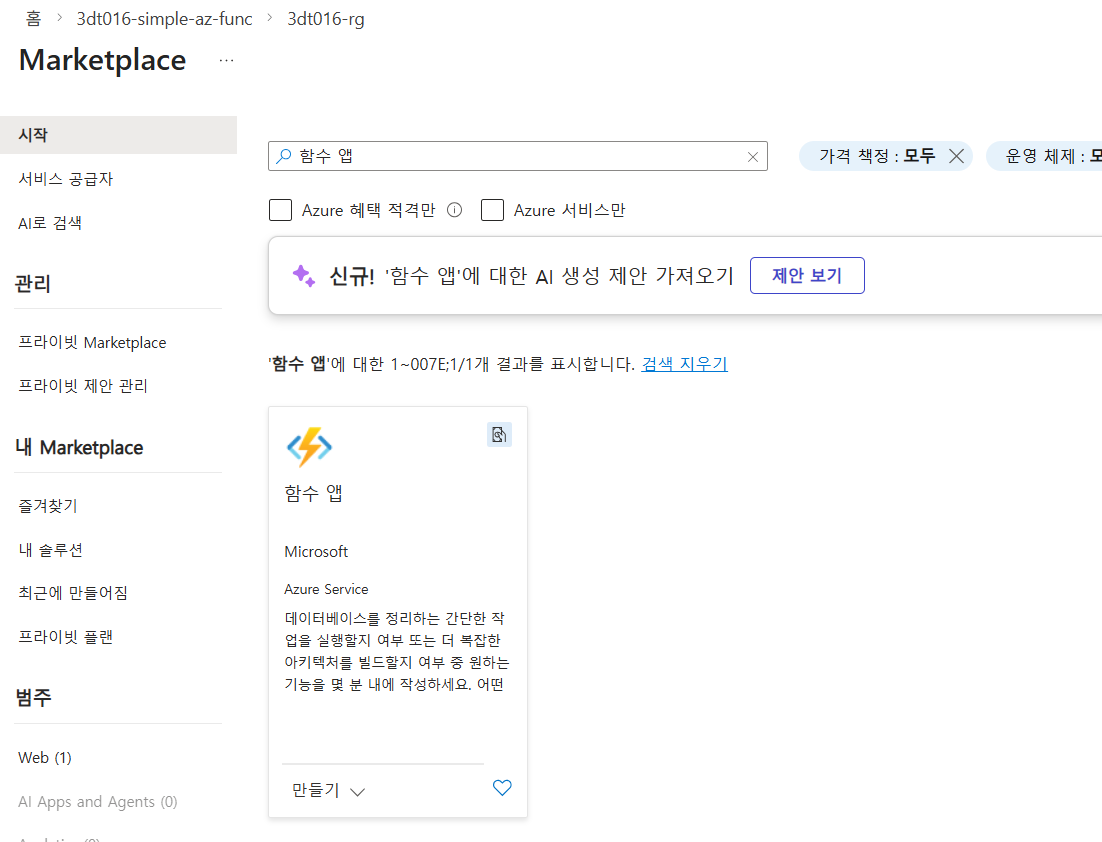Select the Web (1) category
This screenshot has width=1102, height=842.
click(45, 758)
